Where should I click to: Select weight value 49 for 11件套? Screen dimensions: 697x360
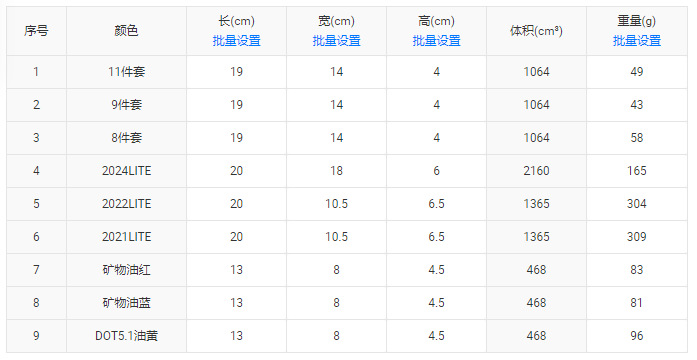[637, 72]
